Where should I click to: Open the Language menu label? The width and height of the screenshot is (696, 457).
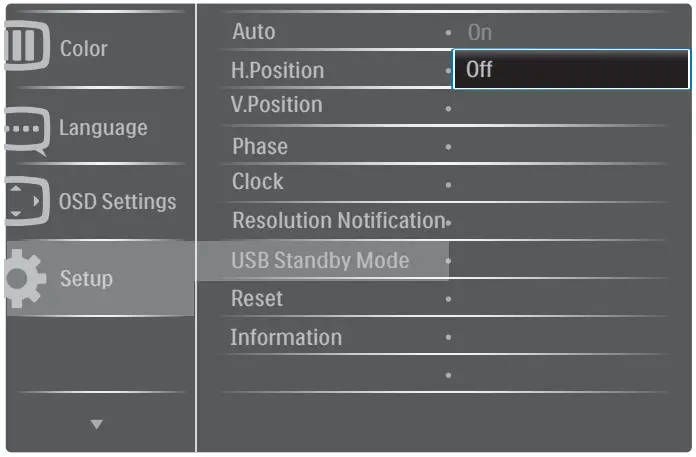[x=103, y=128]
